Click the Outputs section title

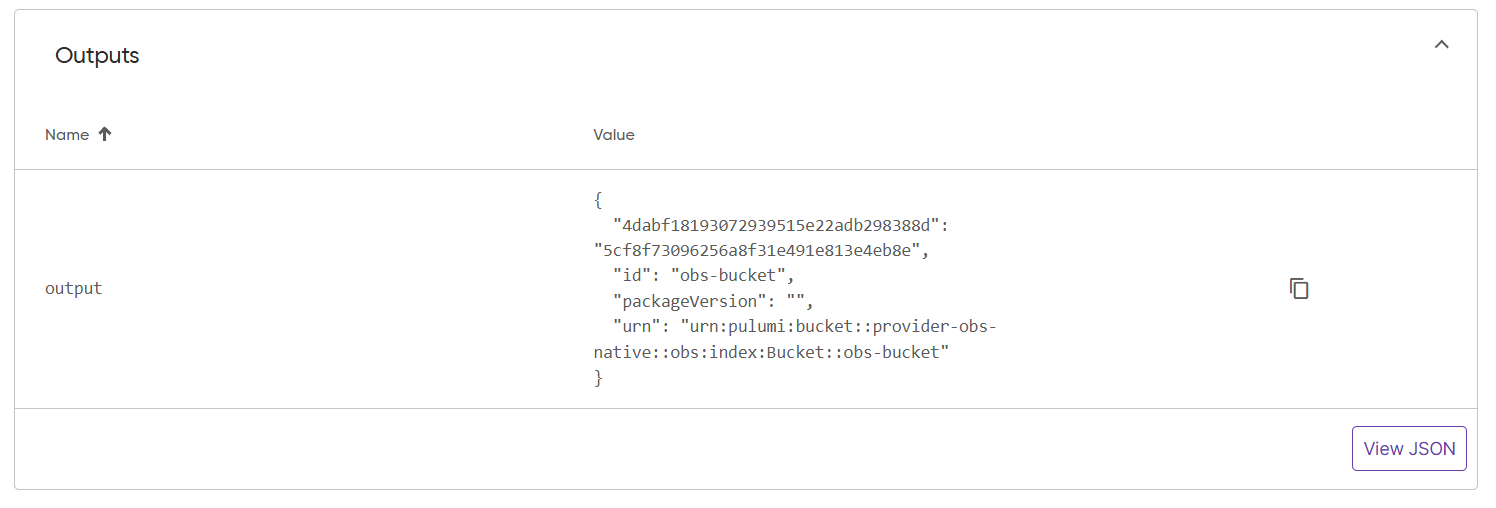pos(97,56)
